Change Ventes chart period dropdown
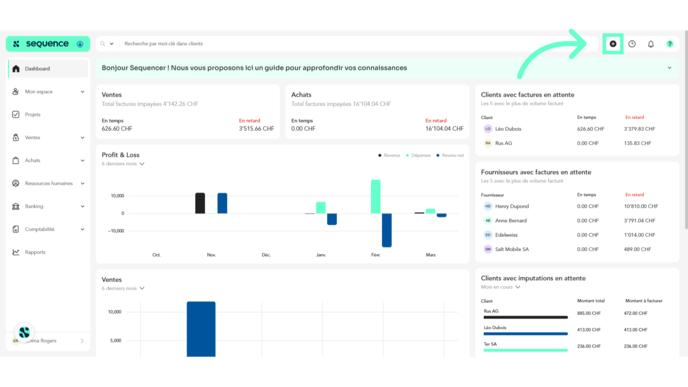 point(123,289)
